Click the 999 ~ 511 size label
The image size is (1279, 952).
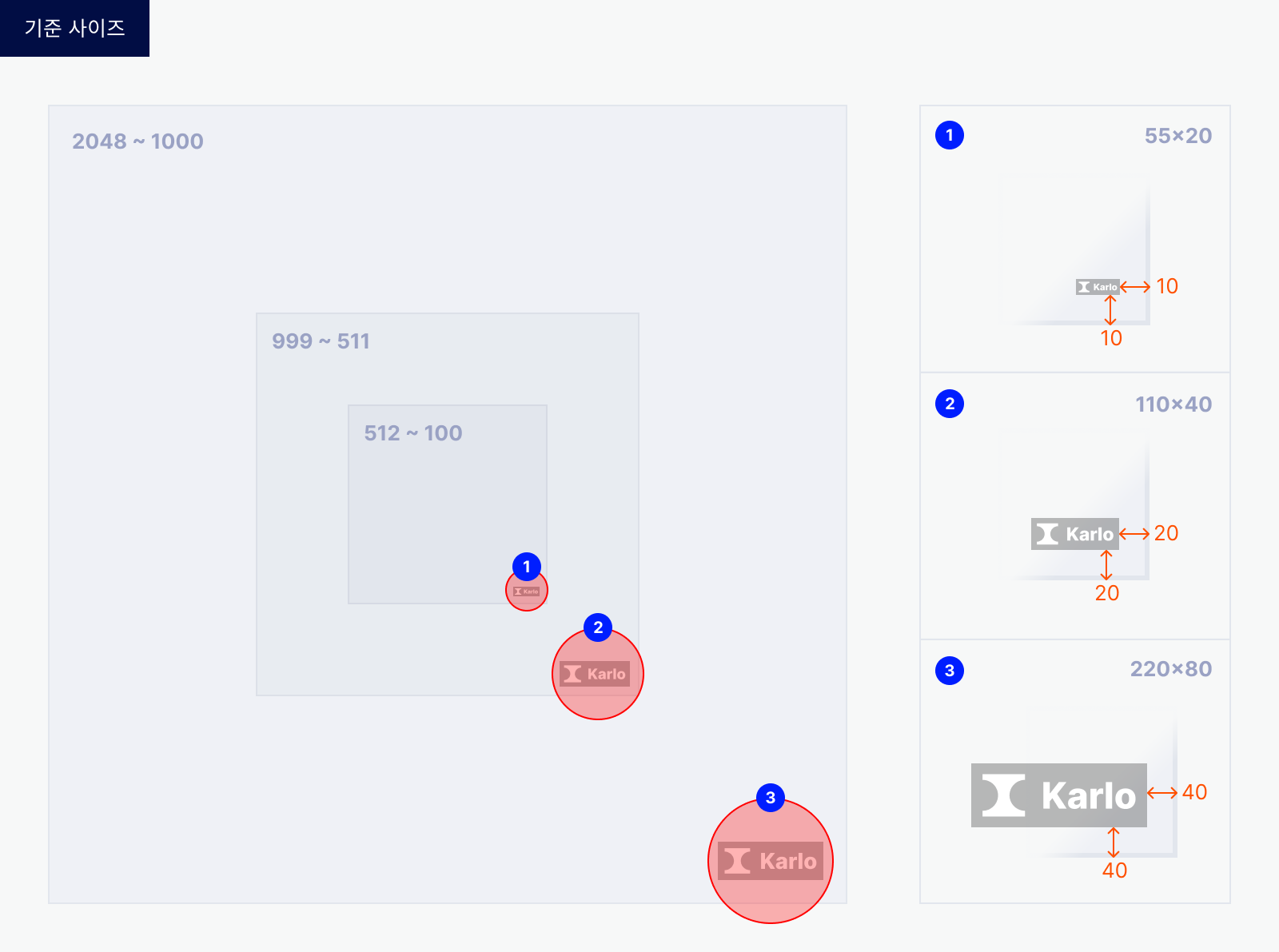[321, 341]
